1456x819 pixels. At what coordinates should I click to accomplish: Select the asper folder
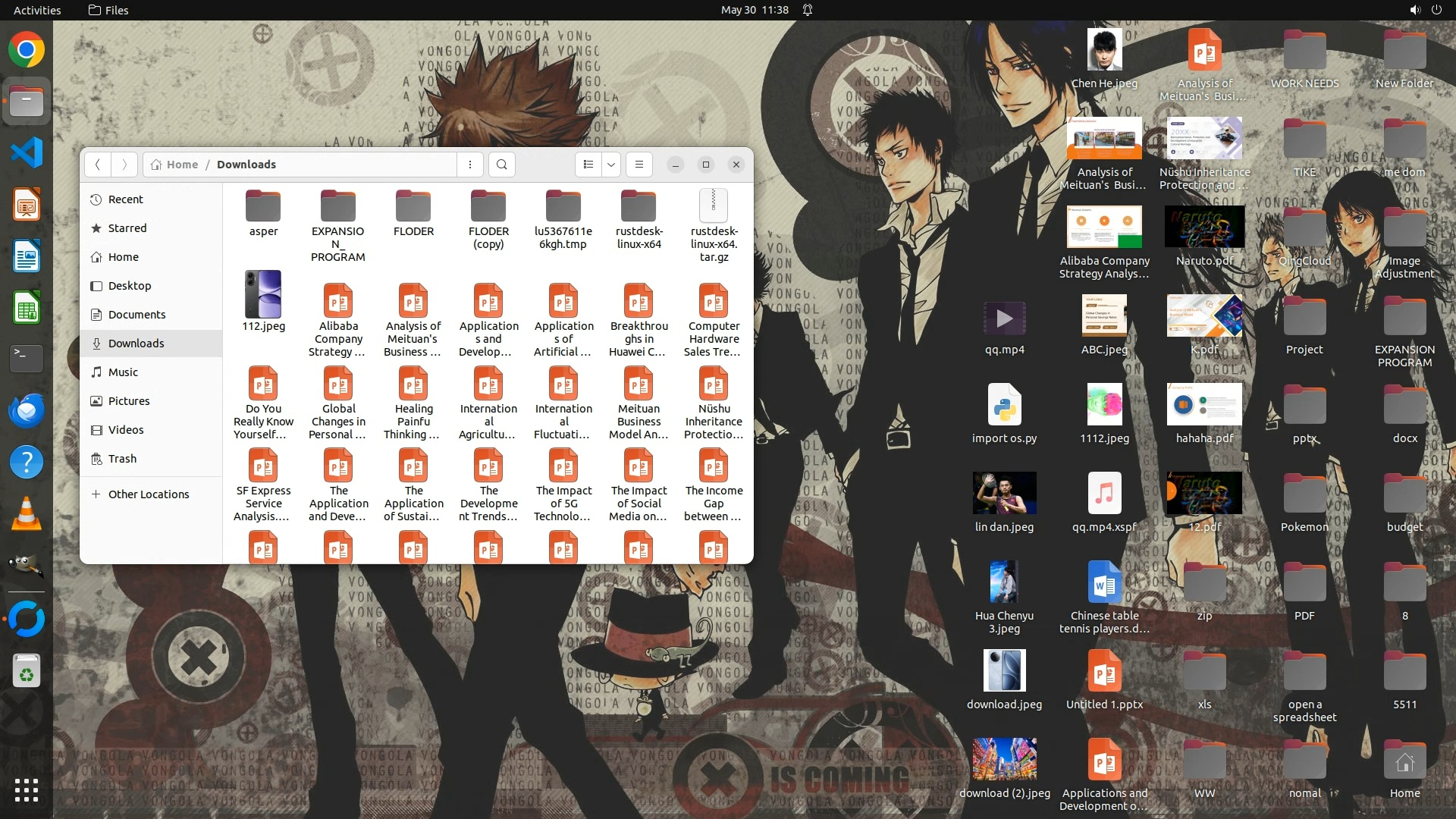263,207
